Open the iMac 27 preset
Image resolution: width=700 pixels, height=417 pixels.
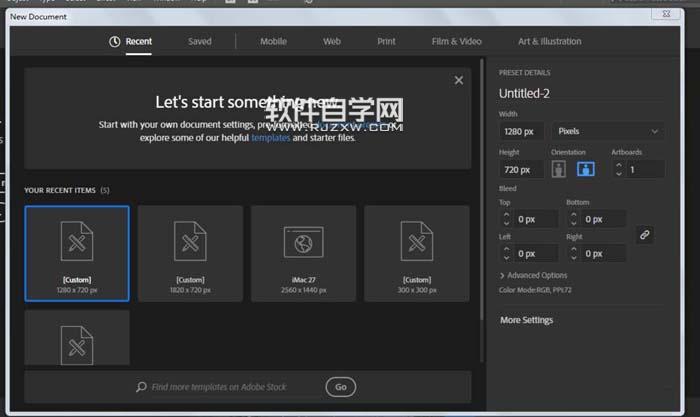tap(303, 253)
